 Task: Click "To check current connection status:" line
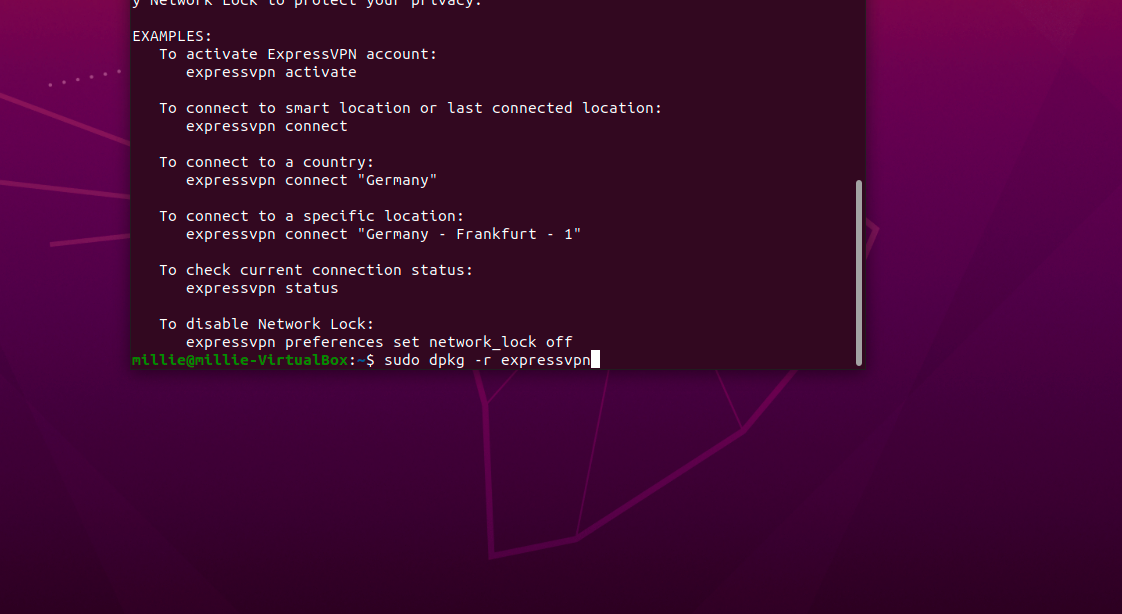(x=316, y=270)
